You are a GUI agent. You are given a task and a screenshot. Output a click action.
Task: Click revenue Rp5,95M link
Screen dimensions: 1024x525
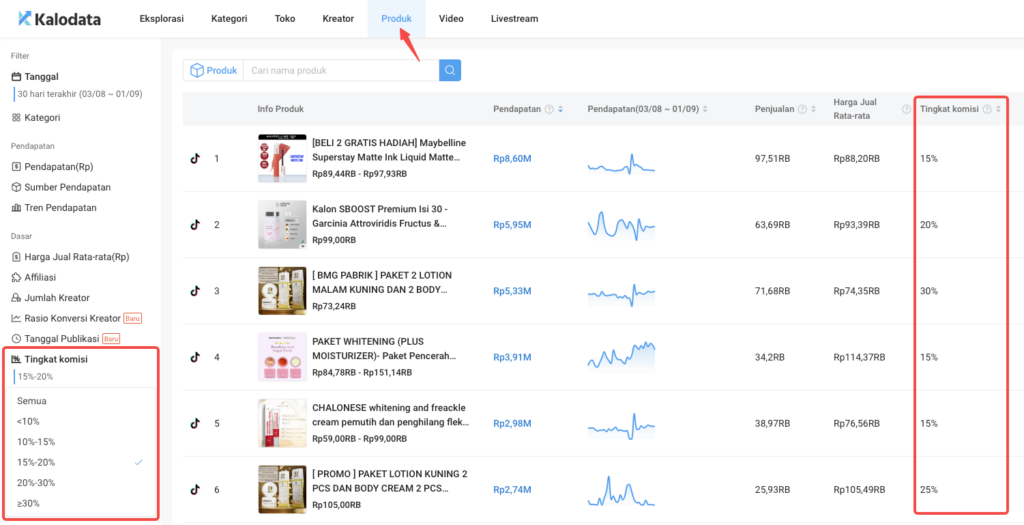click(512, 225)
